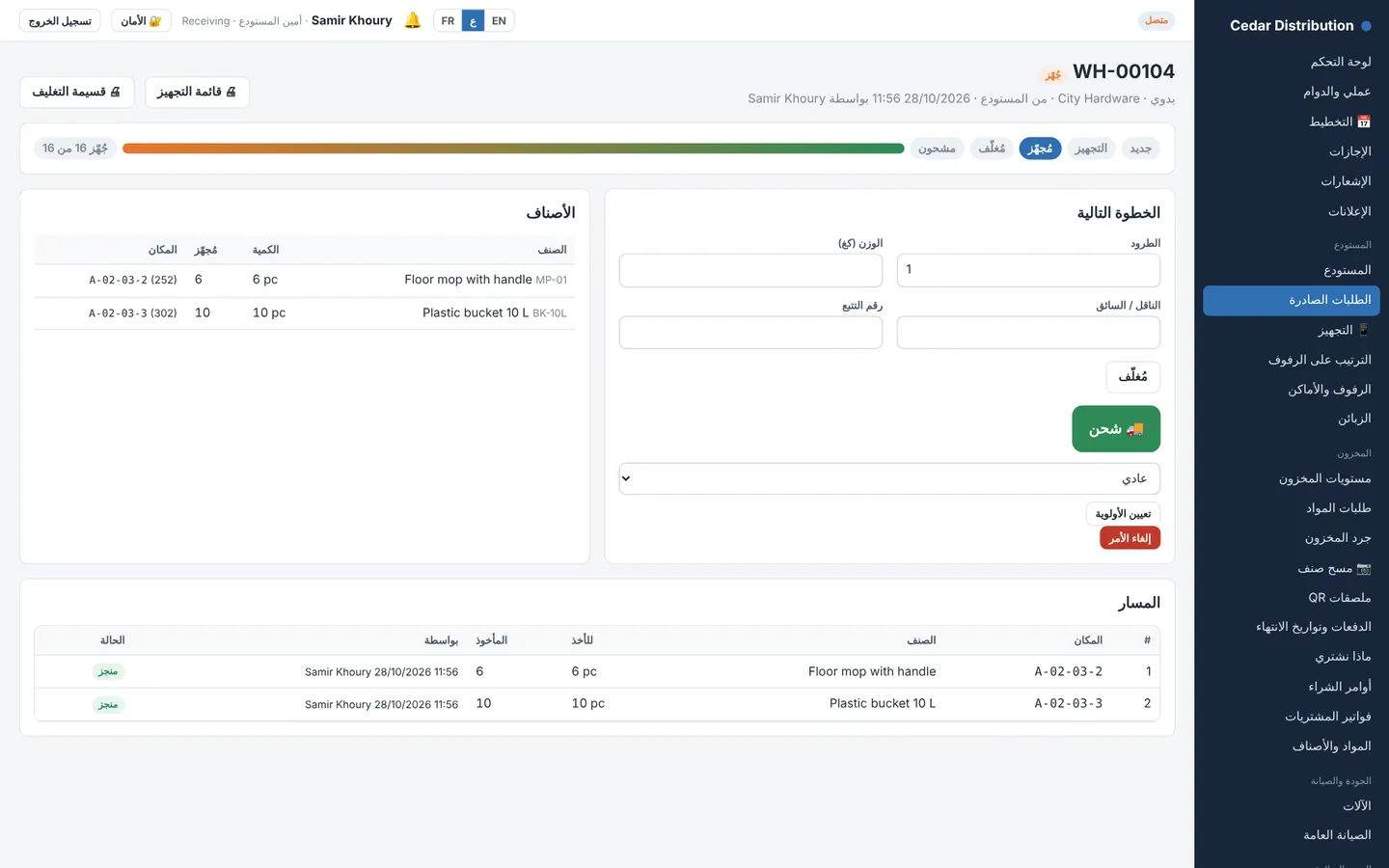Click red إلغاء الأمر cancel button
Viewport: 1389px width, 868px height.
point(1130,538)
